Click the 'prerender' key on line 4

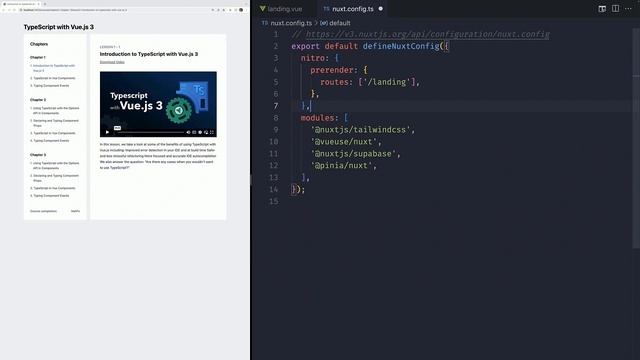pyautogui.click(x=331, y=70)
